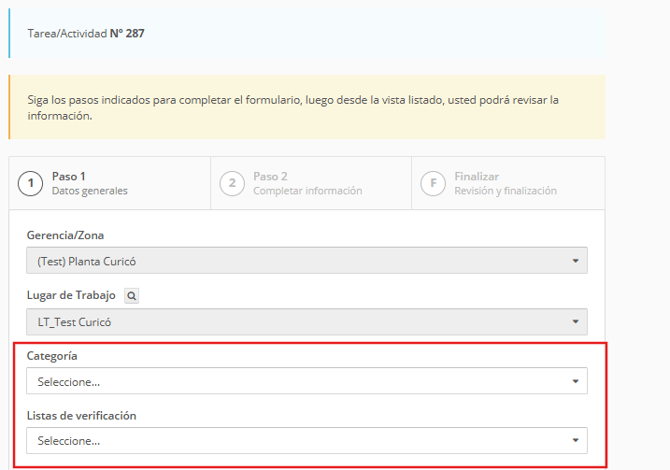Screen dimensions: 670x470
Task: Open the Finalizar Revisión y finalización tab
Action: click(x=505, y=183)
